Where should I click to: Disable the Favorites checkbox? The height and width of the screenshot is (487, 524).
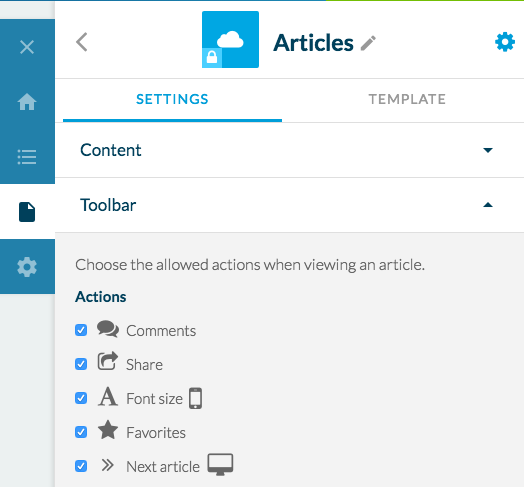[81, 432]
